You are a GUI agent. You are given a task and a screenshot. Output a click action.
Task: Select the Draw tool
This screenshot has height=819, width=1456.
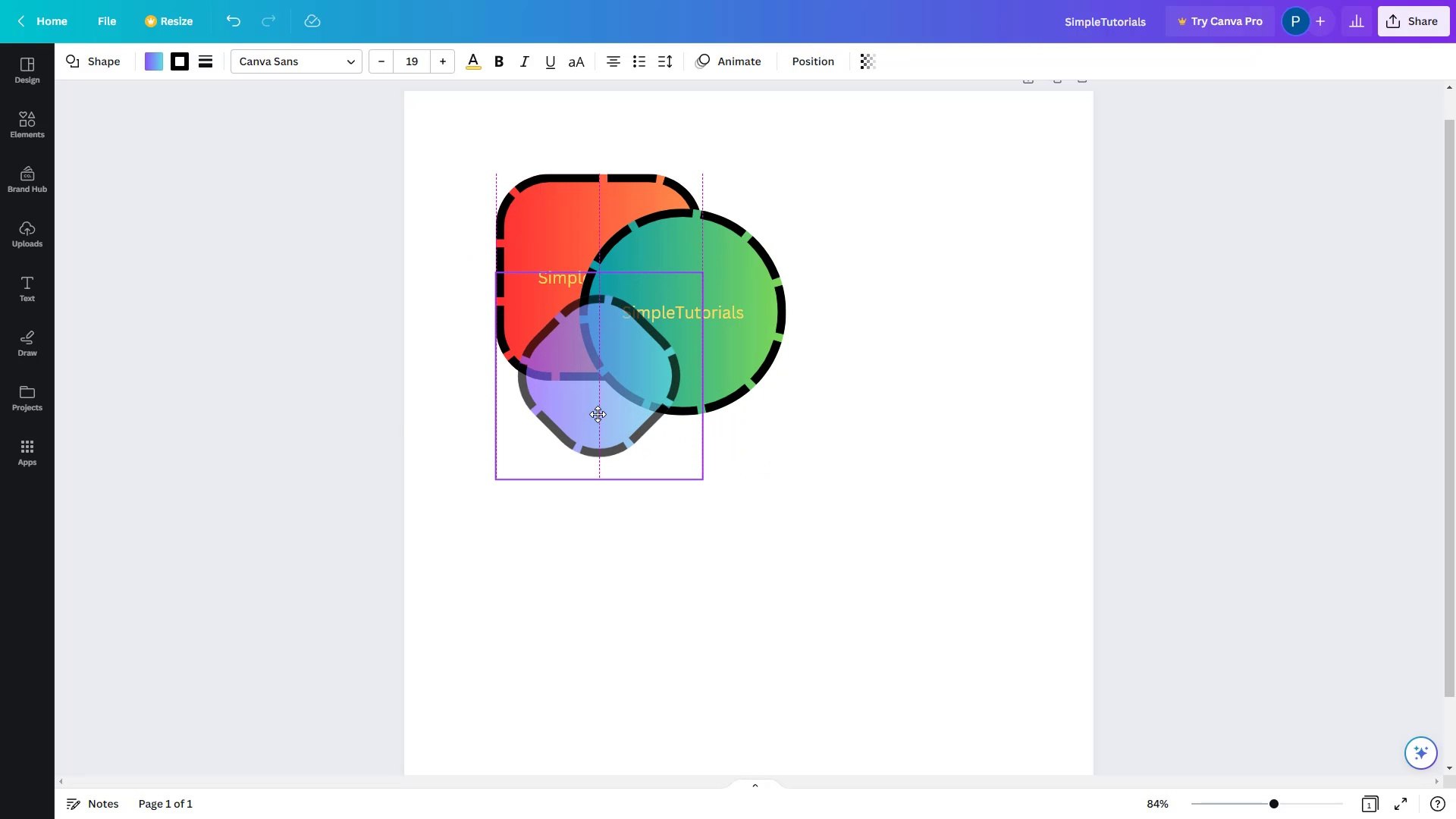27,343
